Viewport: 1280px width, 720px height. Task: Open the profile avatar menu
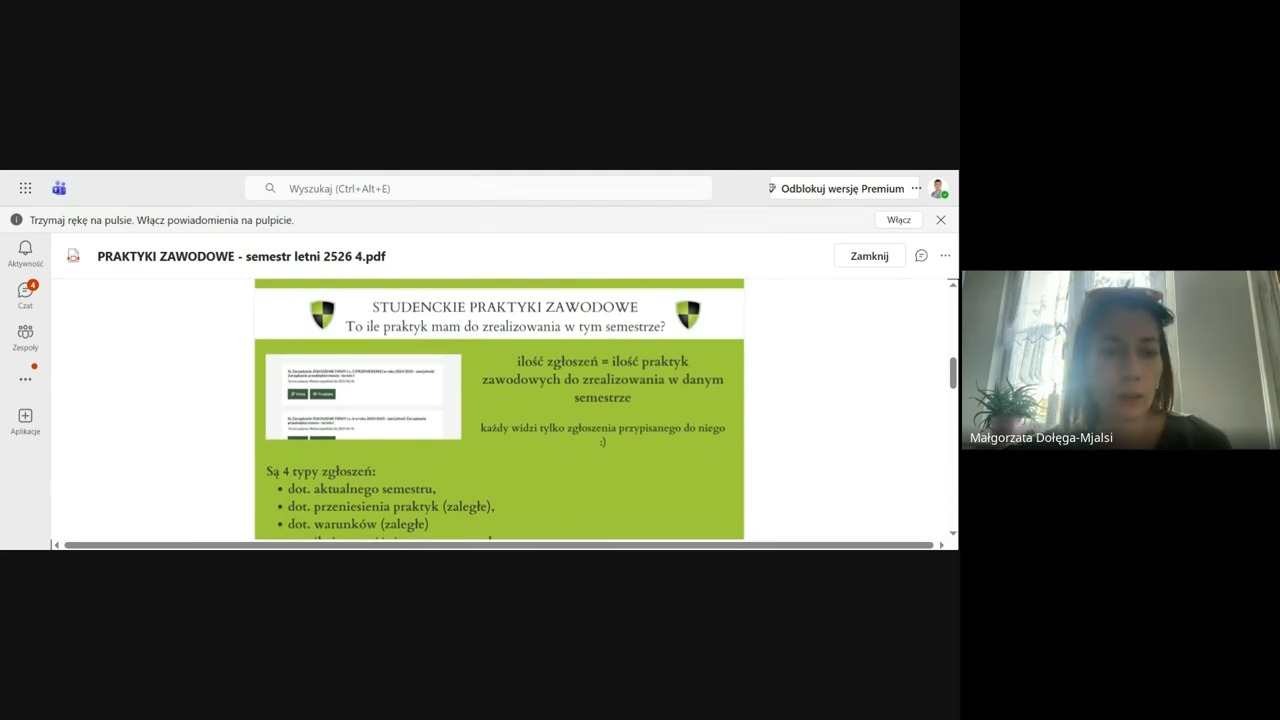(938, 188)
